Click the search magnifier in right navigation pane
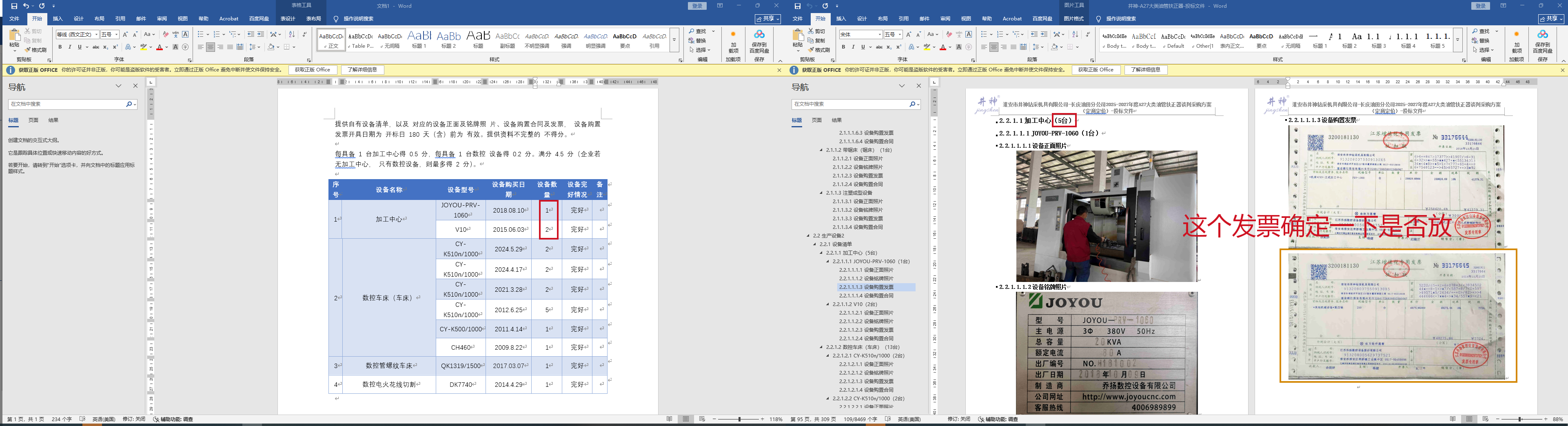1568x426 pixels. click(912, 104)
